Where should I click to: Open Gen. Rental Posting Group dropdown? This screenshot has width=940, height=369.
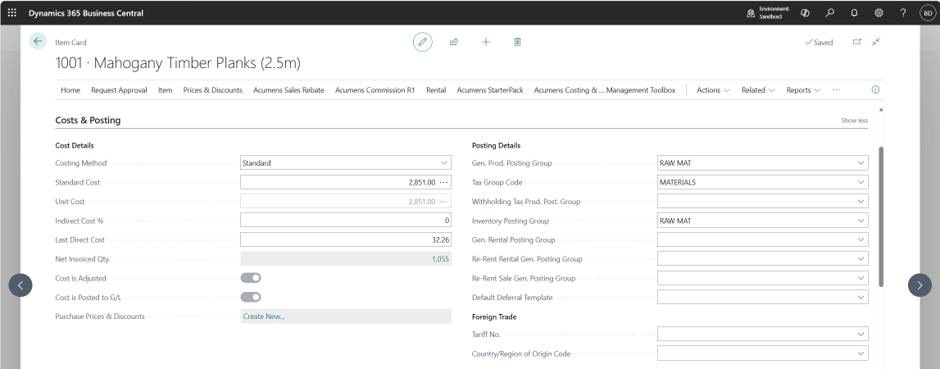(x=861, y=240)
